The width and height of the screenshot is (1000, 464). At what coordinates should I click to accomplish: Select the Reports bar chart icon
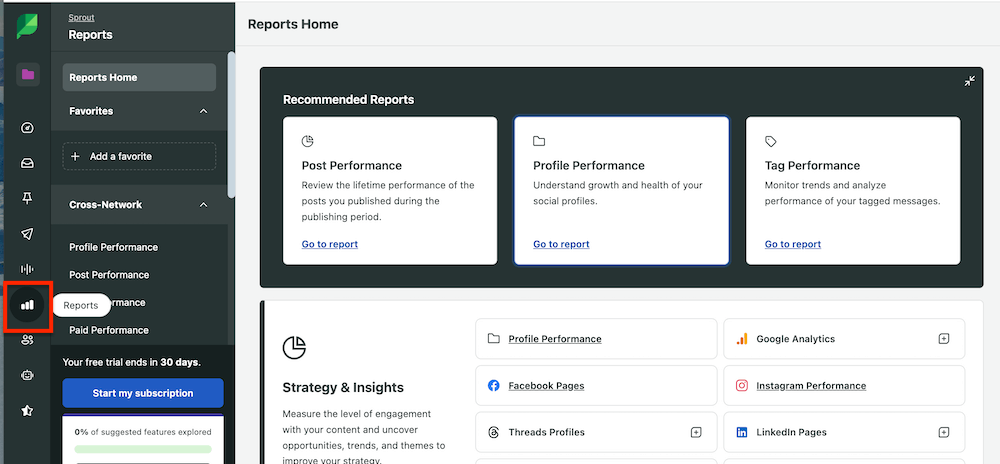[x=27, y=305]
